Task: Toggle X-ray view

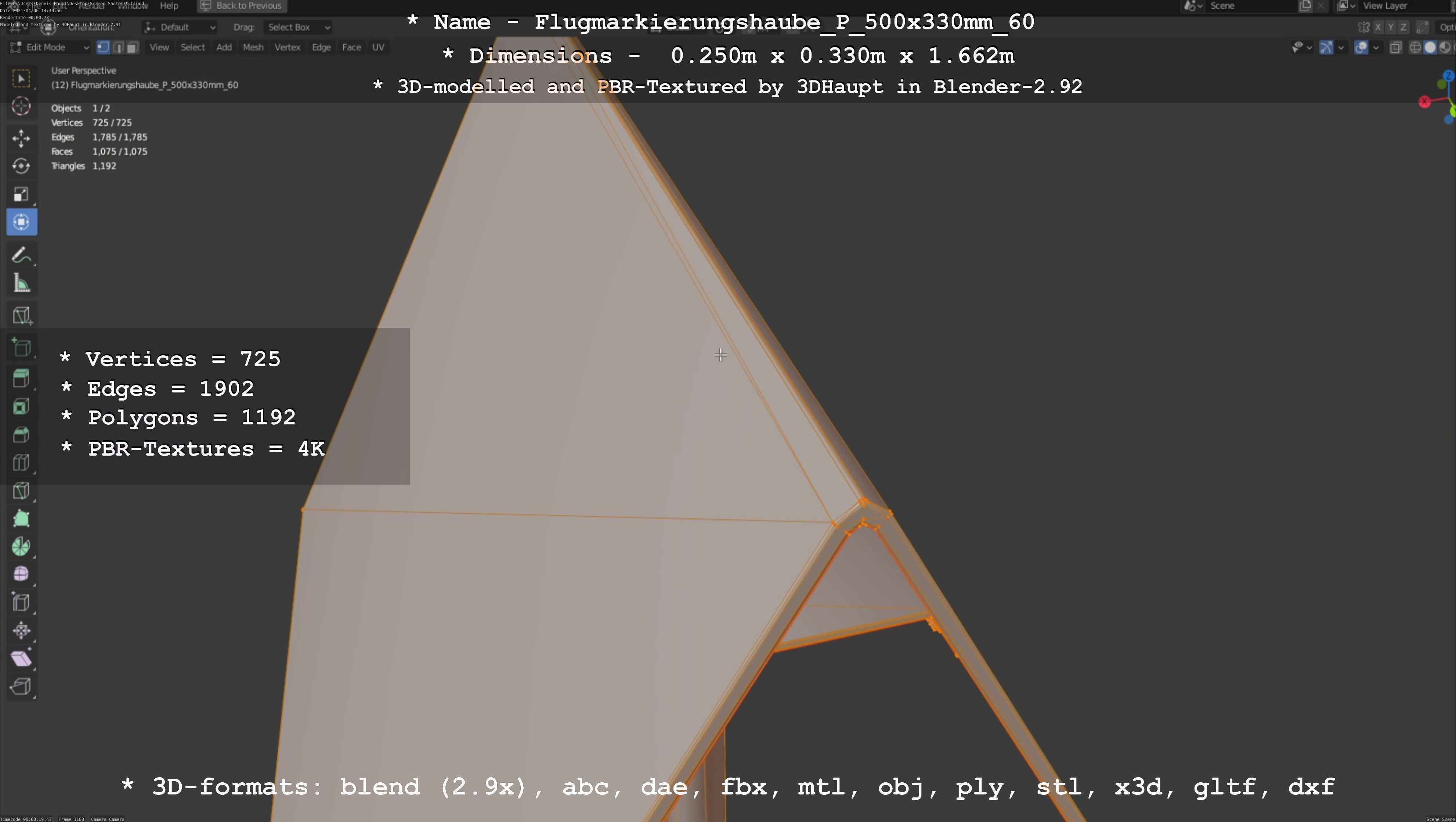Action: [x=1395, y=47]
